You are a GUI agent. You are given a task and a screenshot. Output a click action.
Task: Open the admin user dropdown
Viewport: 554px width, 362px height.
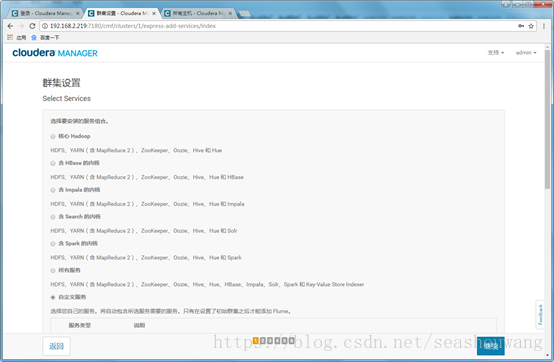(526, 53)
